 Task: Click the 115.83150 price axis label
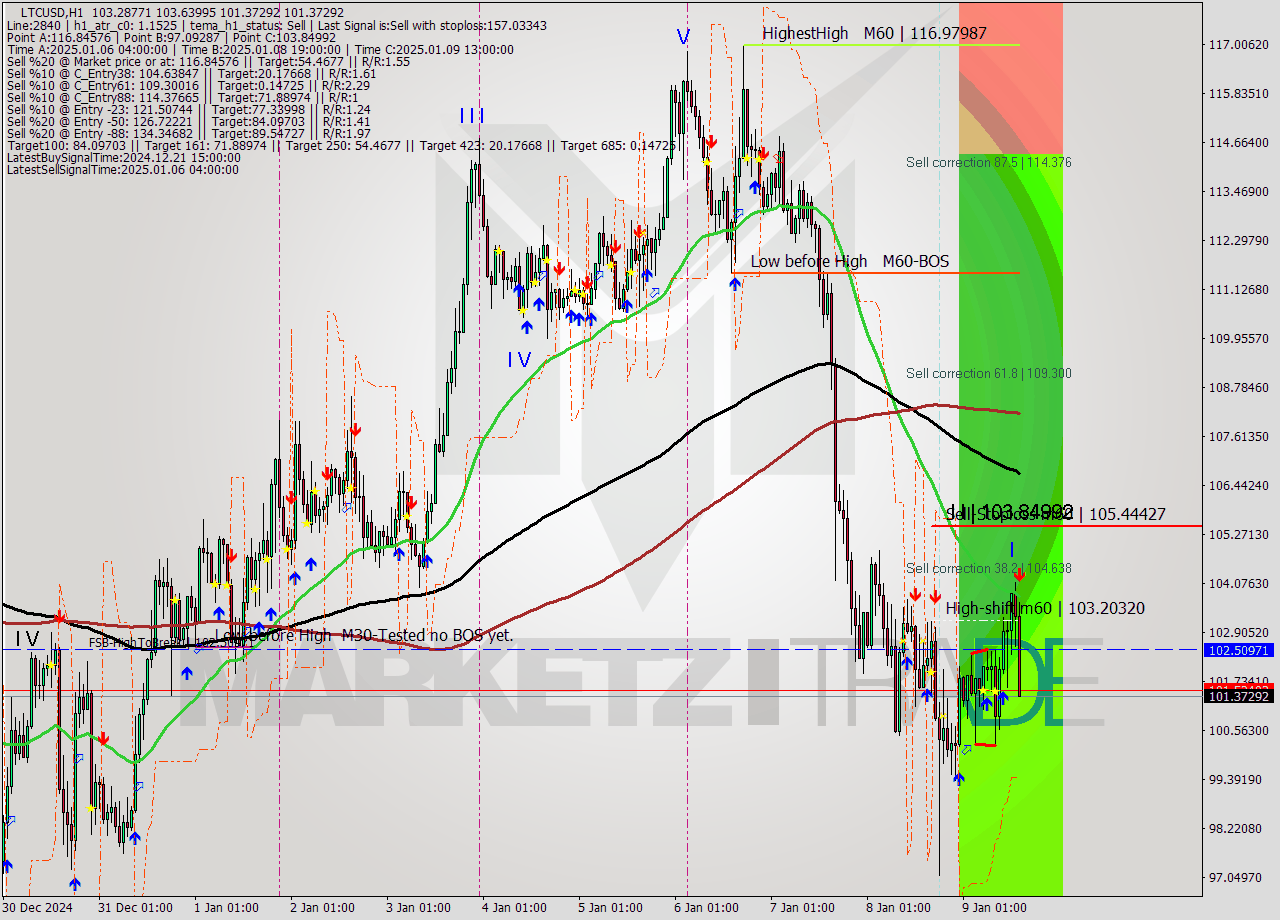tap(1238, 94)
